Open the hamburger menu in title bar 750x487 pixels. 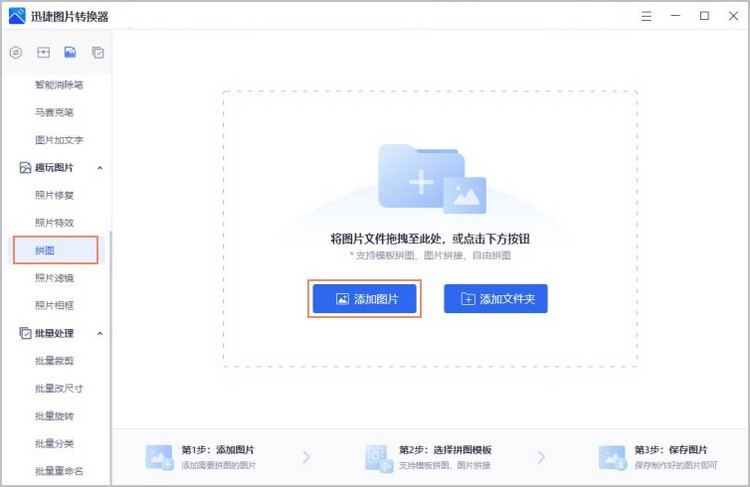coord(646,16)
